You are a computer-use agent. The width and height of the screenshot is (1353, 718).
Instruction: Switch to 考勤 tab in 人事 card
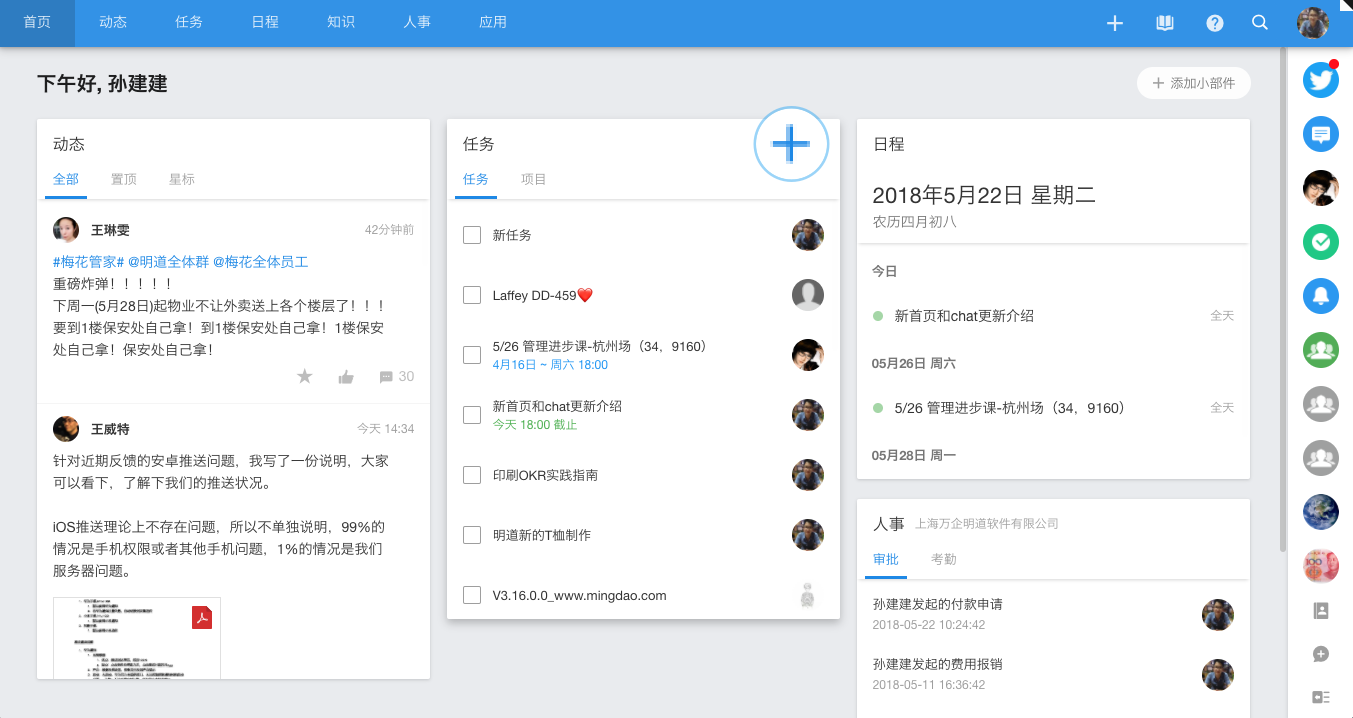coord(944,560)
